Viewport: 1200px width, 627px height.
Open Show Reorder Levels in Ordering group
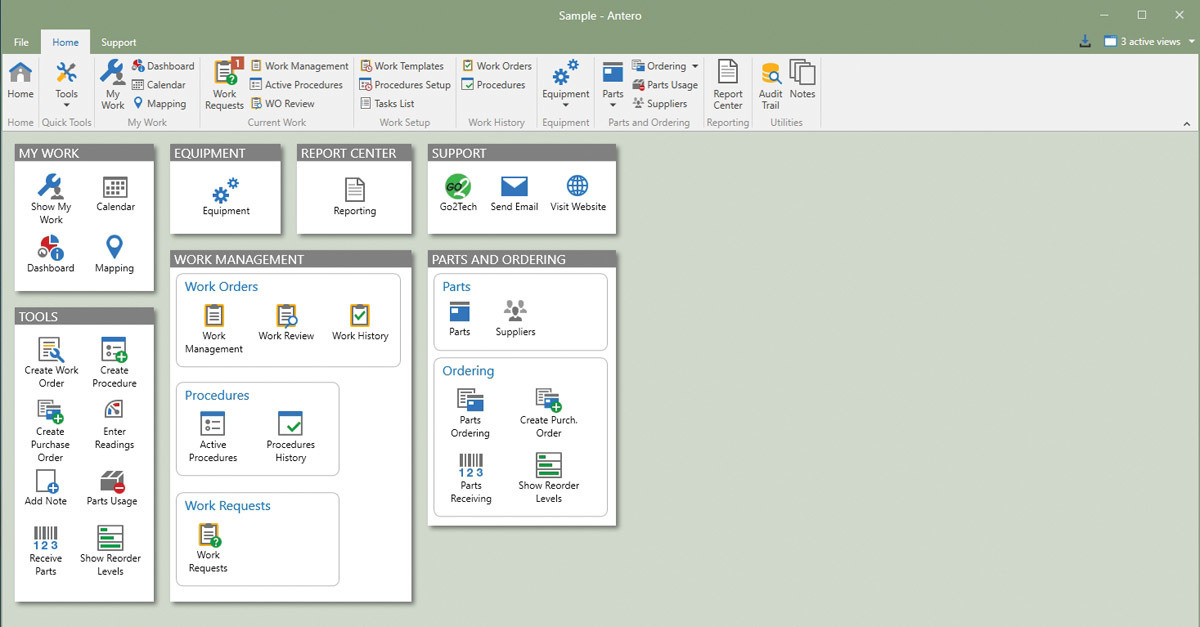tap(548, 479)
